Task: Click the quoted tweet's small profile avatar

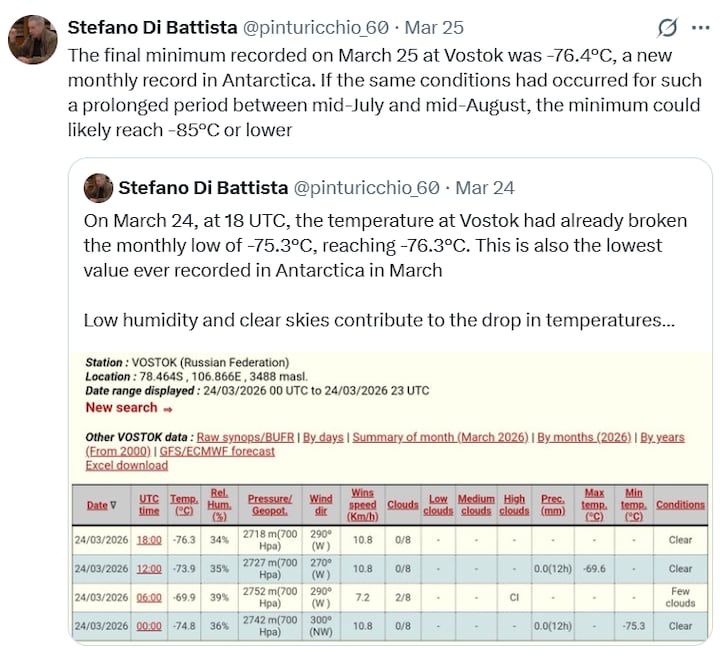Action: 98,188
